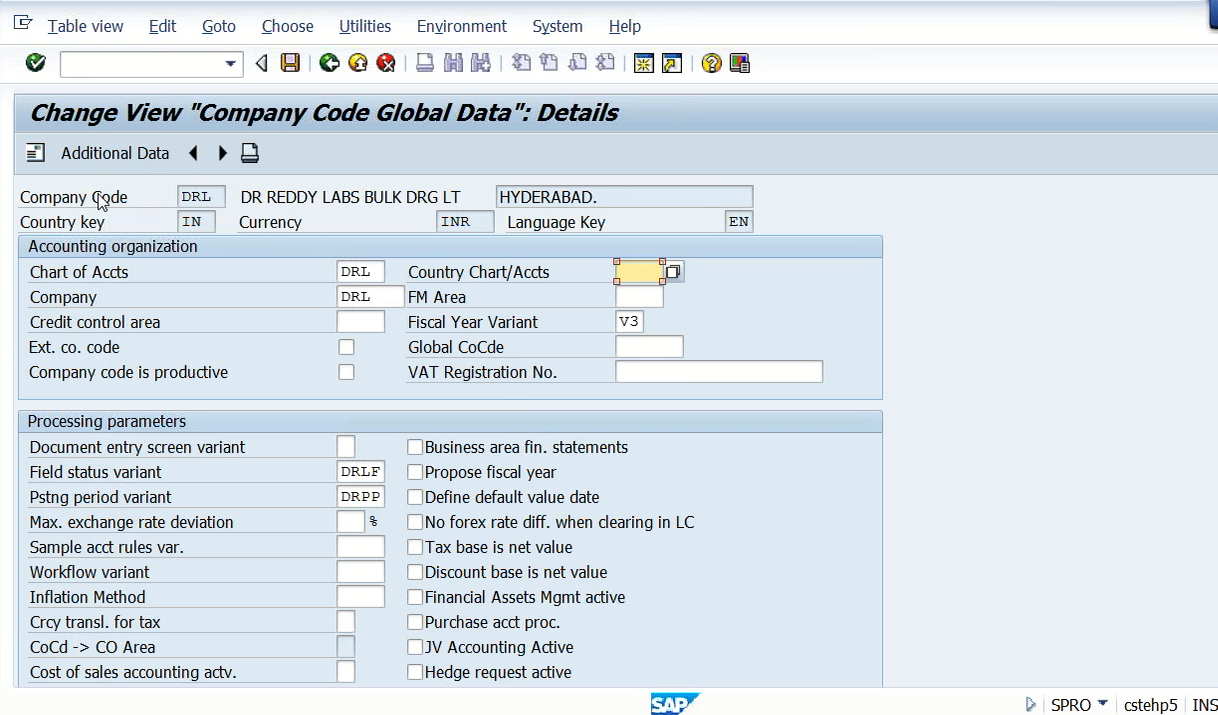The width and height of the screenshot is (1218, 715).
Task: Toggle INS insert mode indicator
Action: 1204,705
